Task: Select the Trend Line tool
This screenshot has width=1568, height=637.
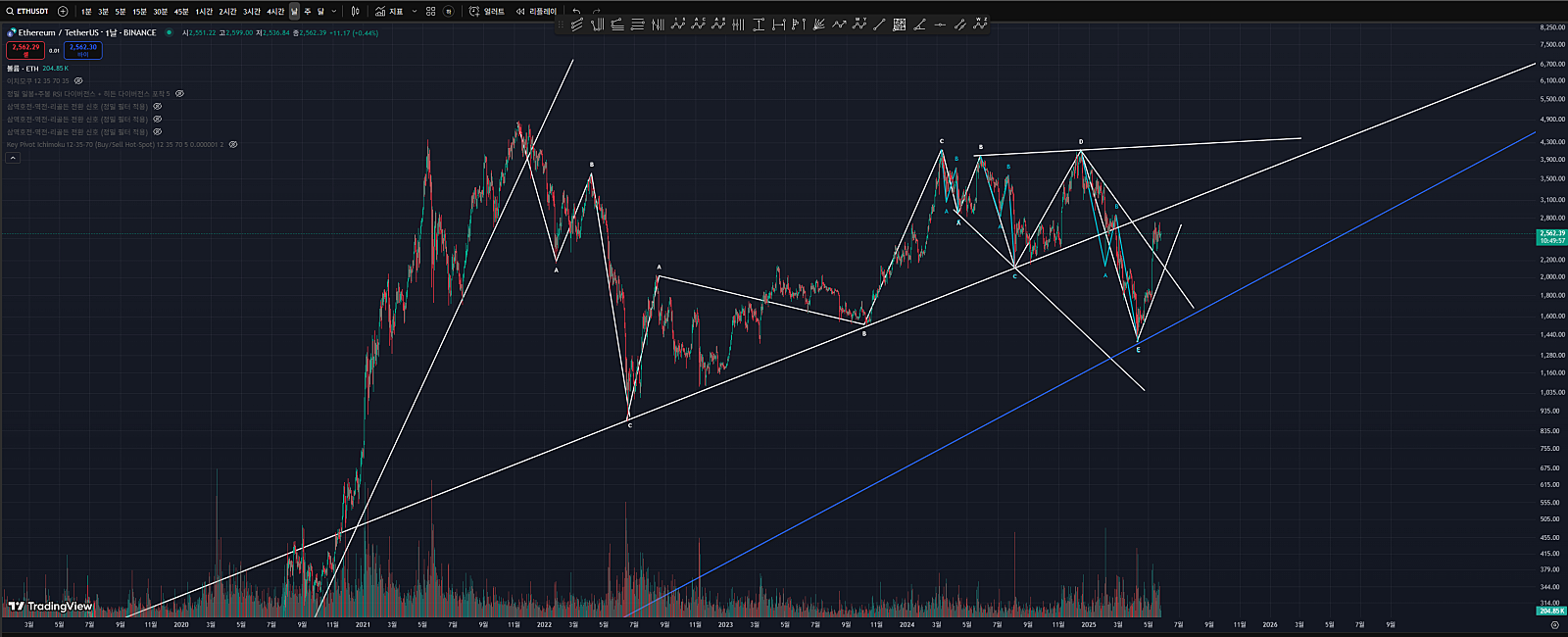Action: coord(879,24)
